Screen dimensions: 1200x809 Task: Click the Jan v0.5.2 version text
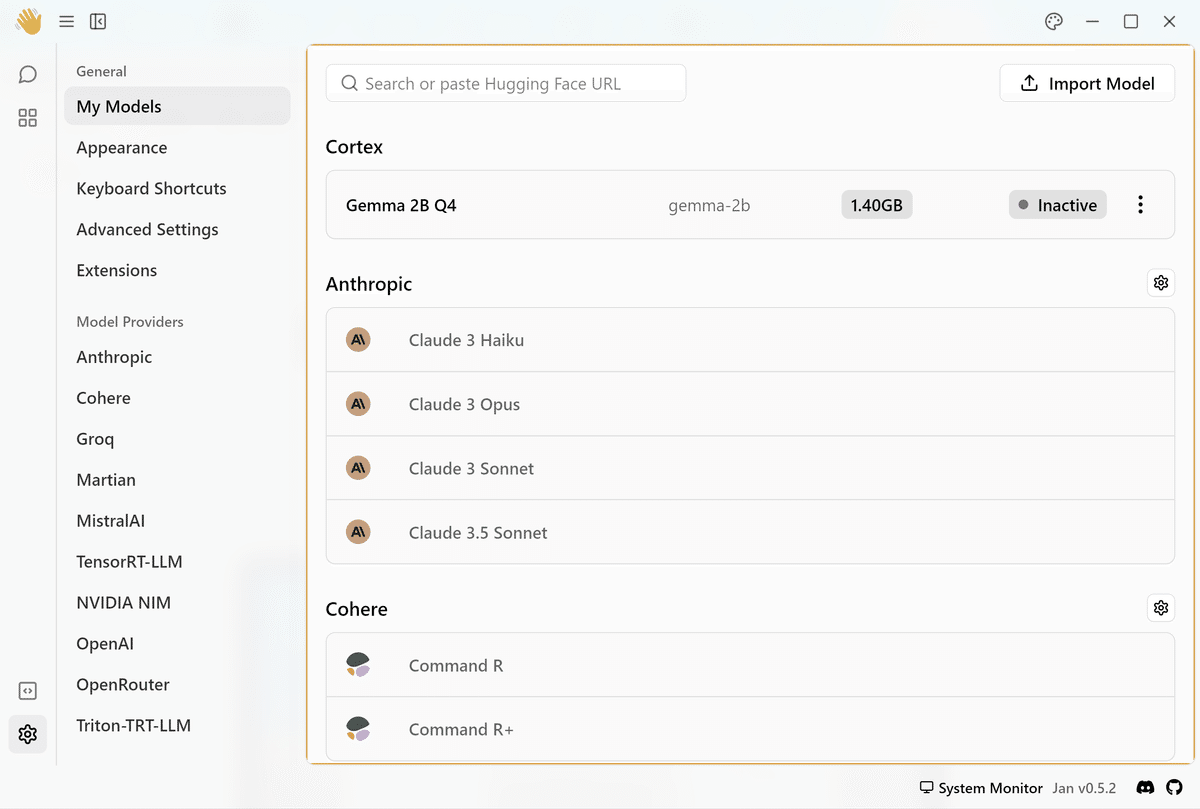[x=1084, y=788]
